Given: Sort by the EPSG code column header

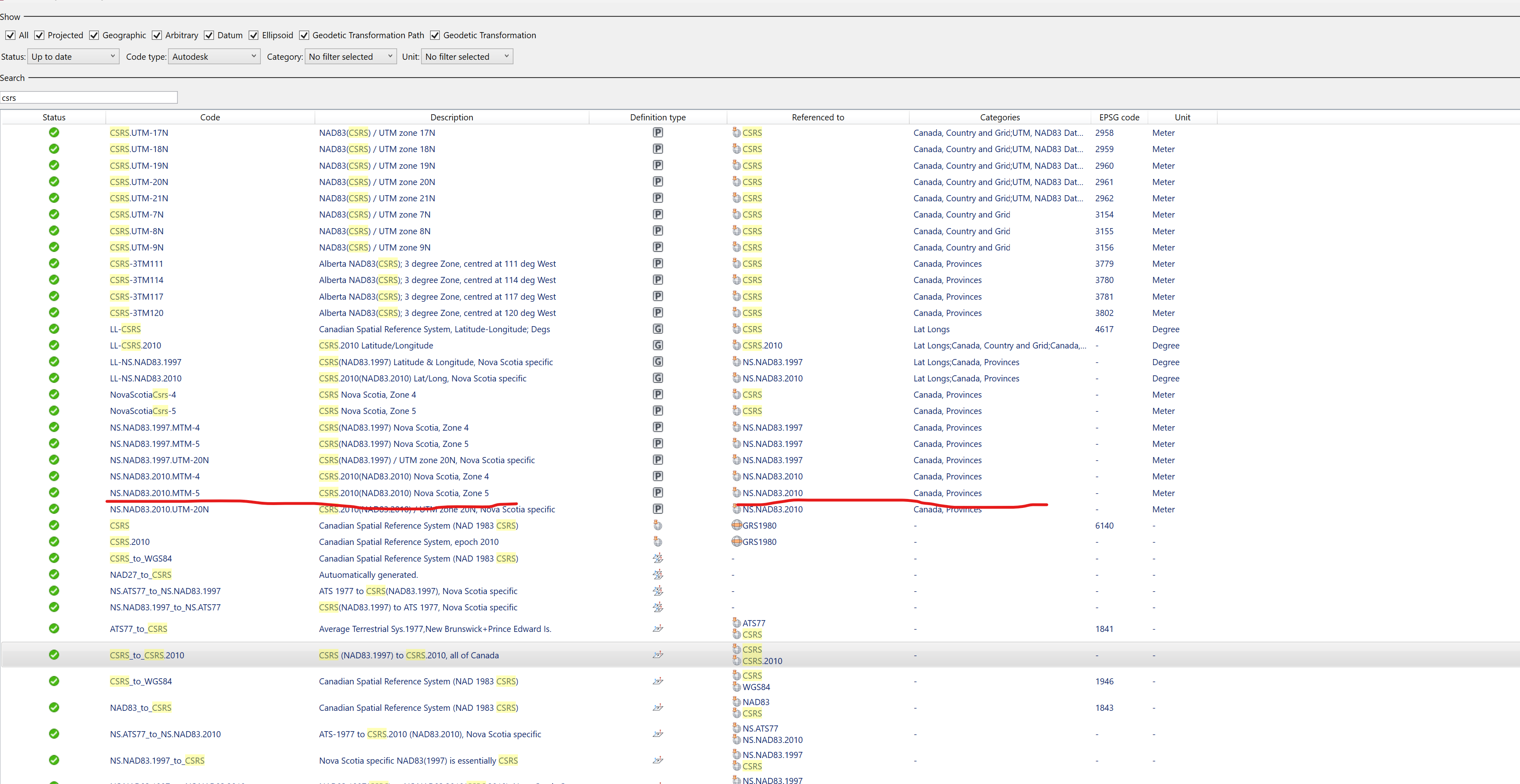Looking at the screenshot, I should (1118, 117).
